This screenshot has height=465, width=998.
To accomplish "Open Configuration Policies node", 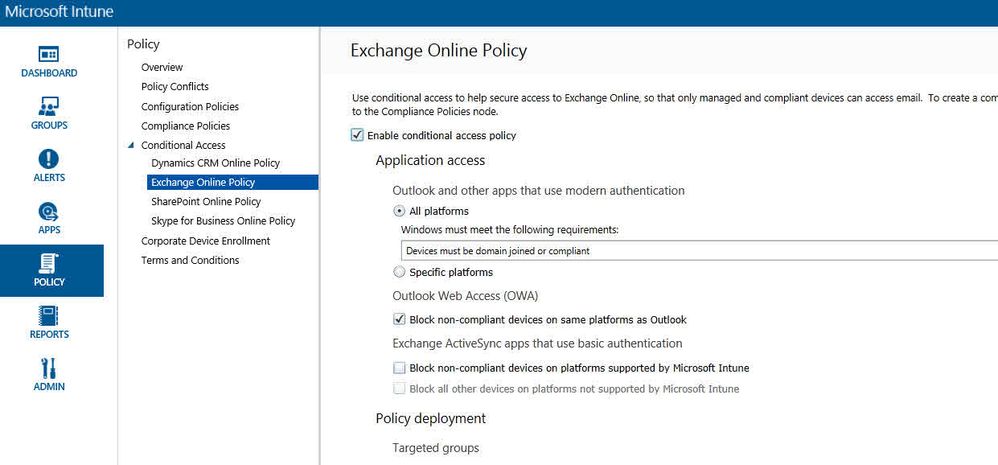I will point(190,106).
